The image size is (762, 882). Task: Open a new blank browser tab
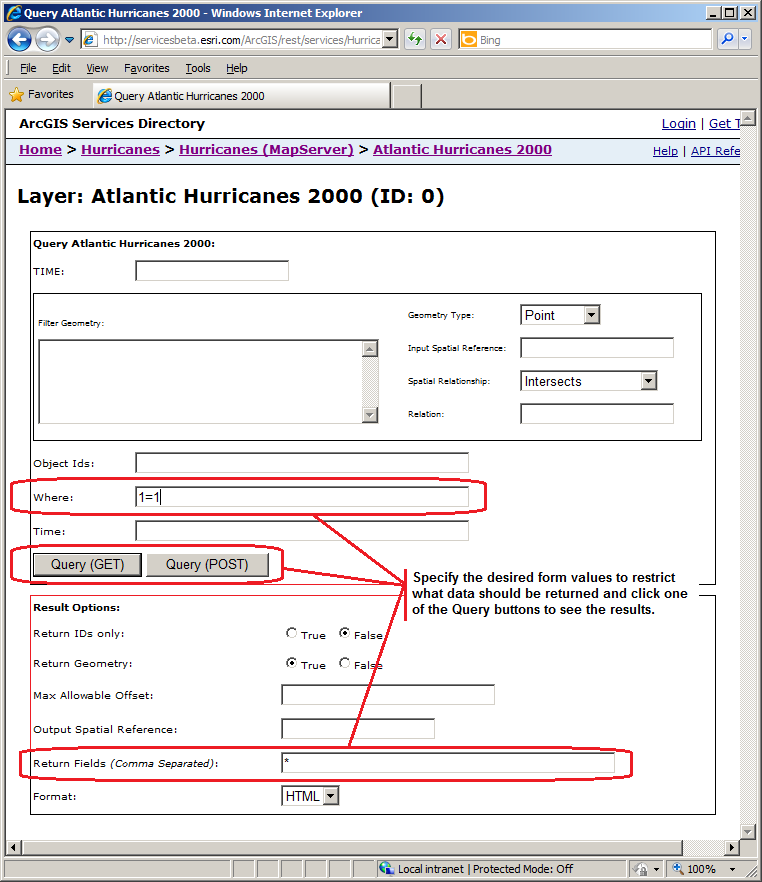[407, 96]
